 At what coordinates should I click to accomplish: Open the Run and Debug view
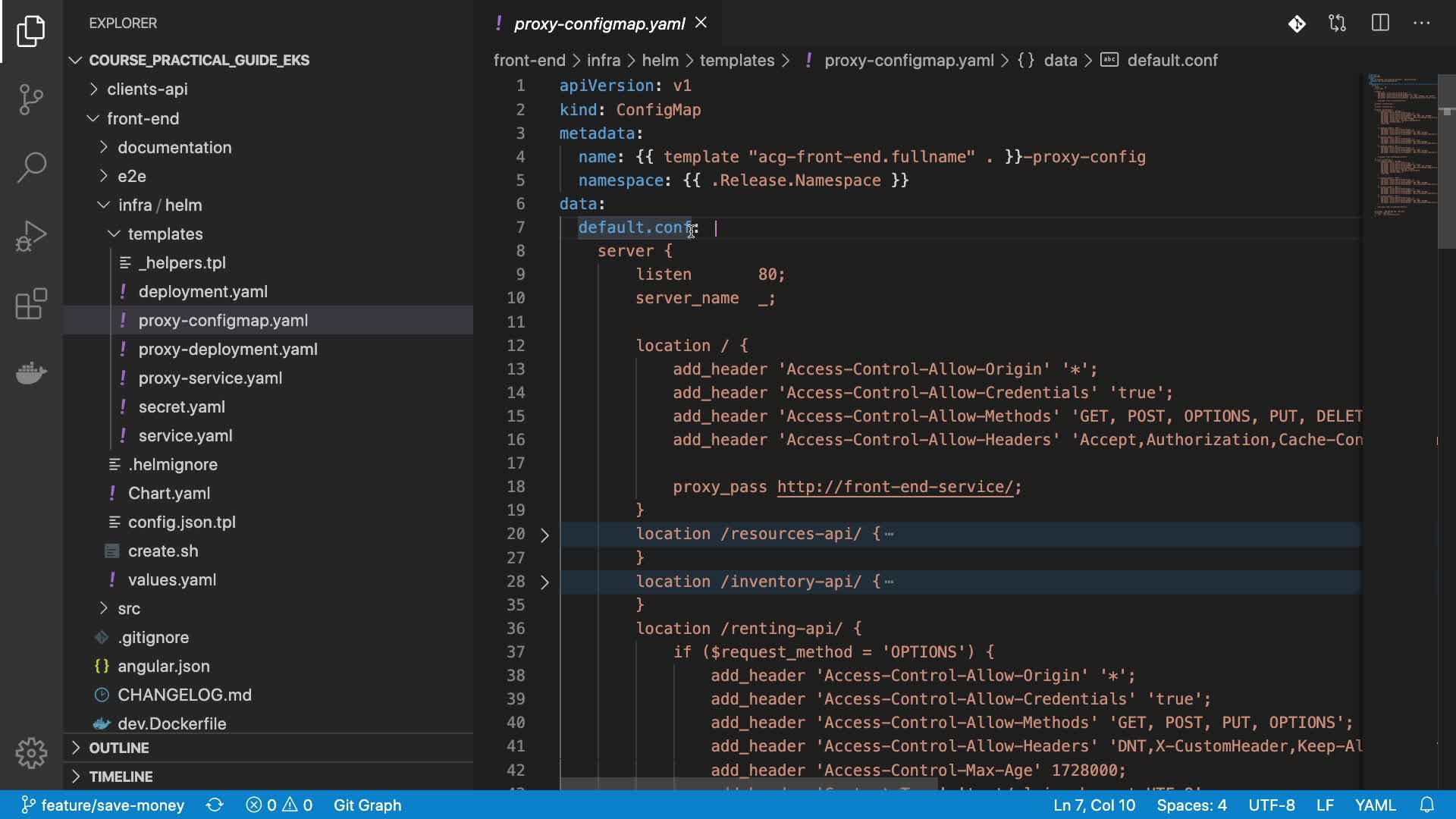coord(31,236)
